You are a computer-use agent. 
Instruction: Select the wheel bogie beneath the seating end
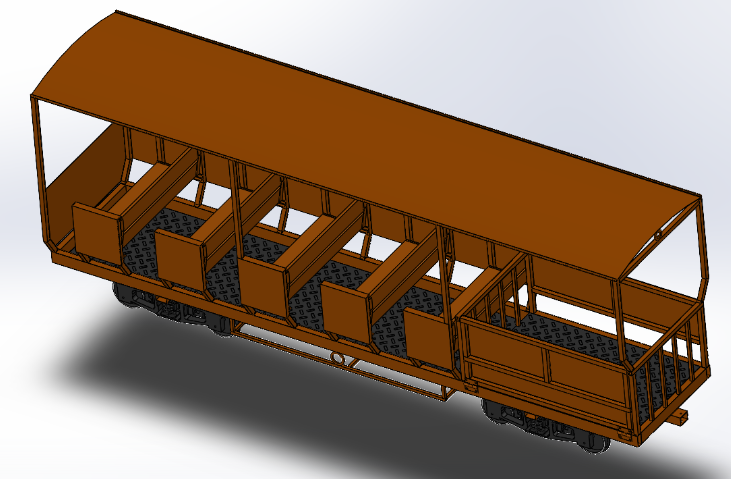coord(170,308)
